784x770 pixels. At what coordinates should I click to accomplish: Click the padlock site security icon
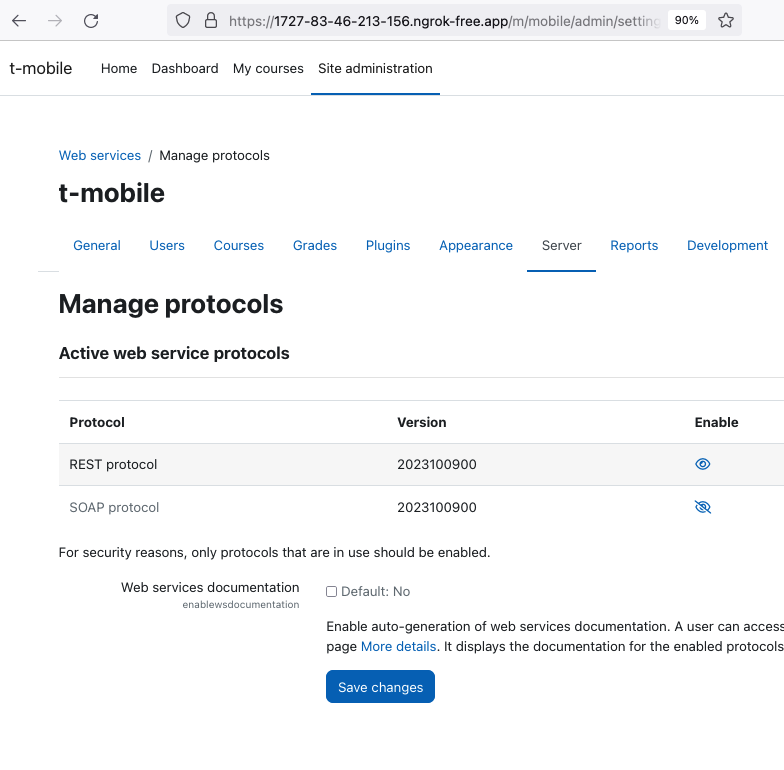(211, 20)
